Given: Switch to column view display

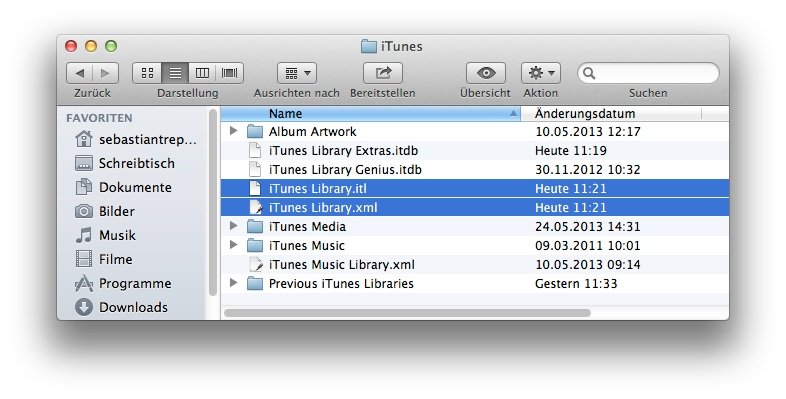Looking at the screenshot, I should pos(203,73).
